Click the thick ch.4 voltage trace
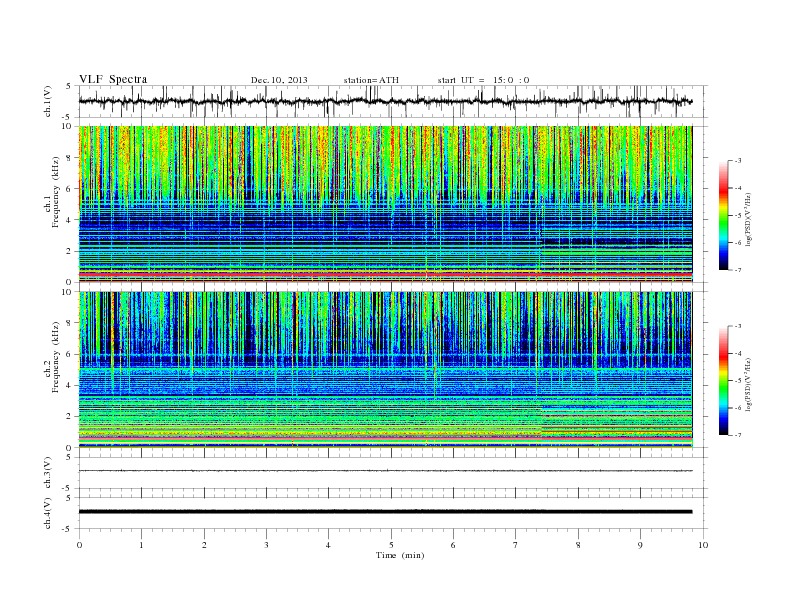The width and height of the screenshot is (792, 612). click(x=385, y=512)
